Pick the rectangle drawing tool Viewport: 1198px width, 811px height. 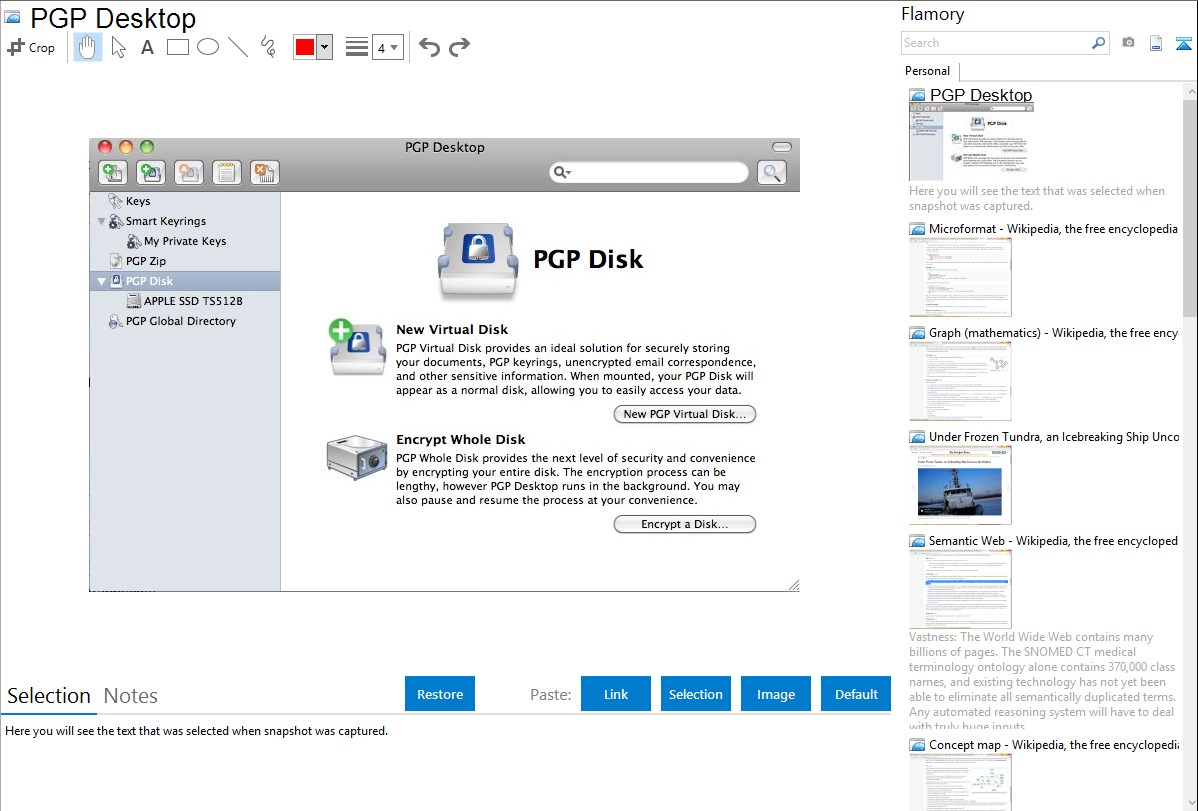pos(178,47)
